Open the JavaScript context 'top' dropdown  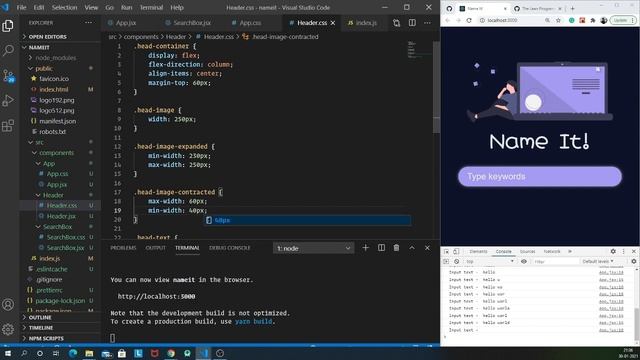click(490, 261)
